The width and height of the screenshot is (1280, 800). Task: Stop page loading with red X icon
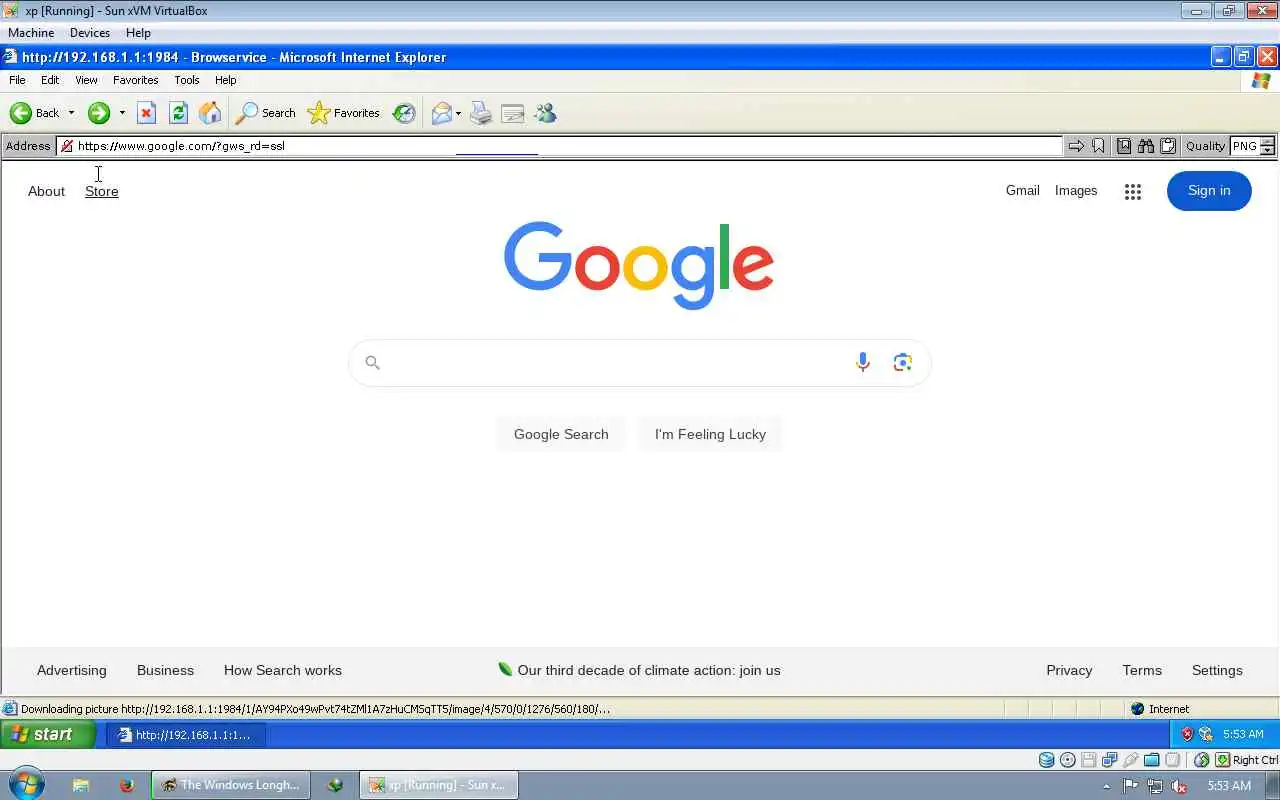pos(146,113)
